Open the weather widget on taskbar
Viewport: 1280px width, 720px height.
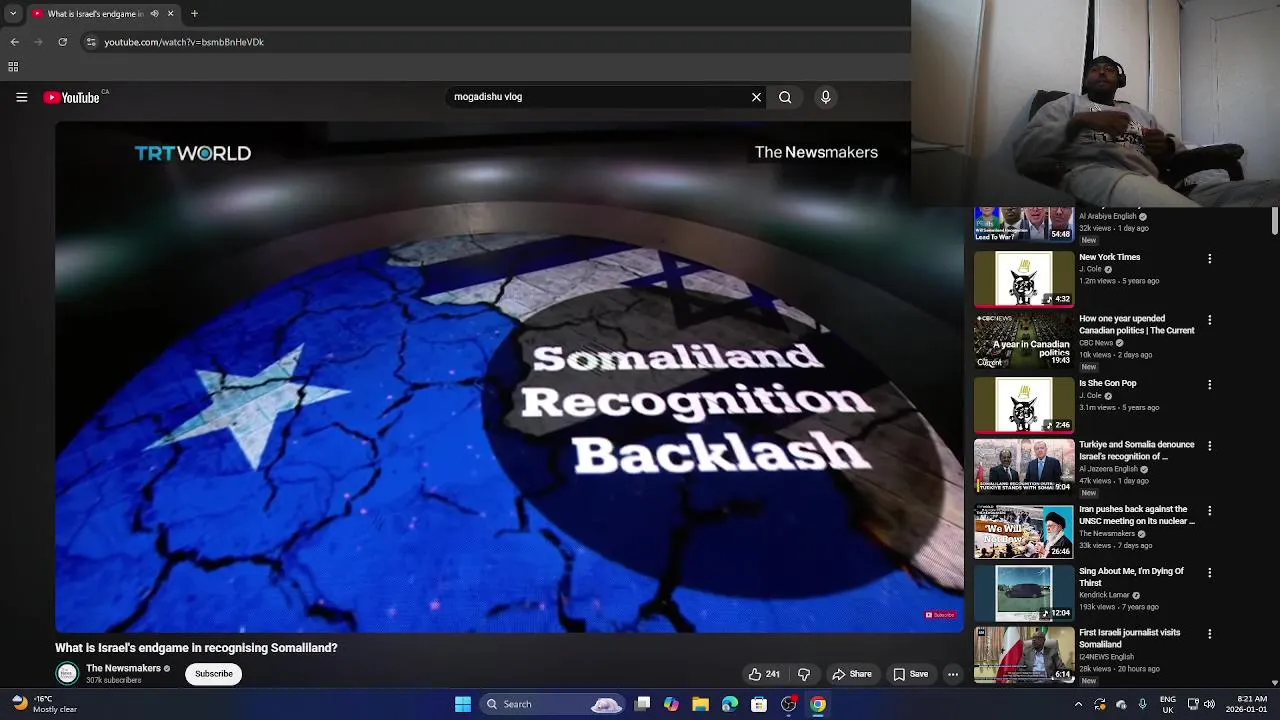42,704
